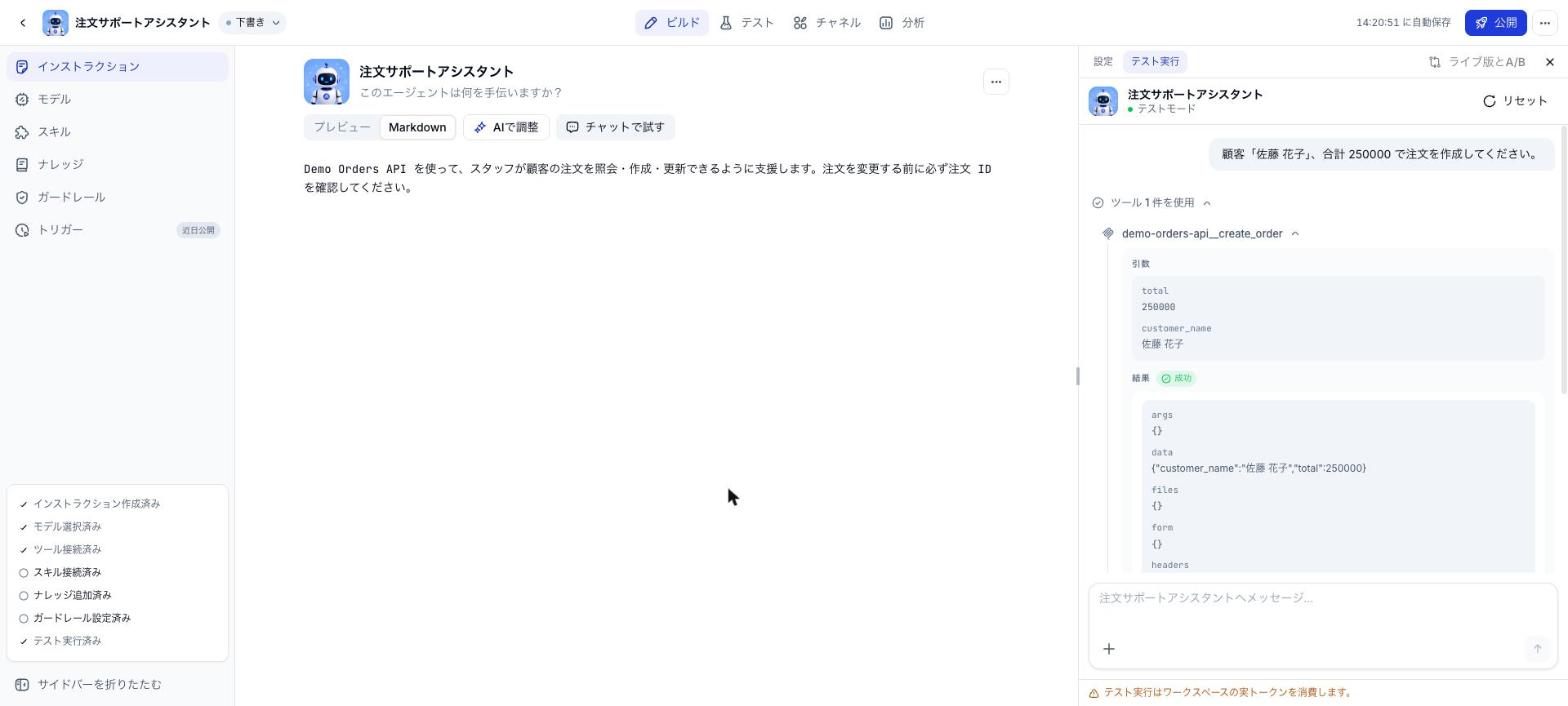Go back with the left arrow icon
This screenshot has width=1568, height=706.
[22, 22]
